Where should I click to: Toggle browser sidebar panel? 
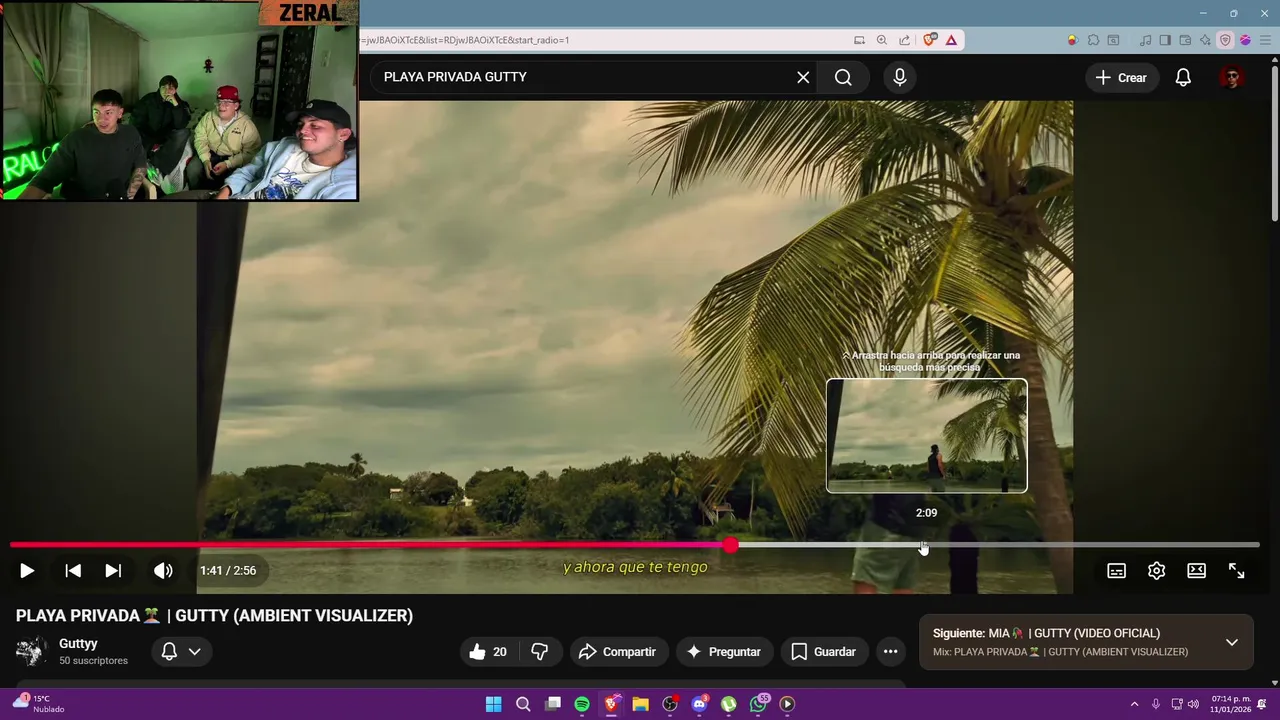point(1165,40)
